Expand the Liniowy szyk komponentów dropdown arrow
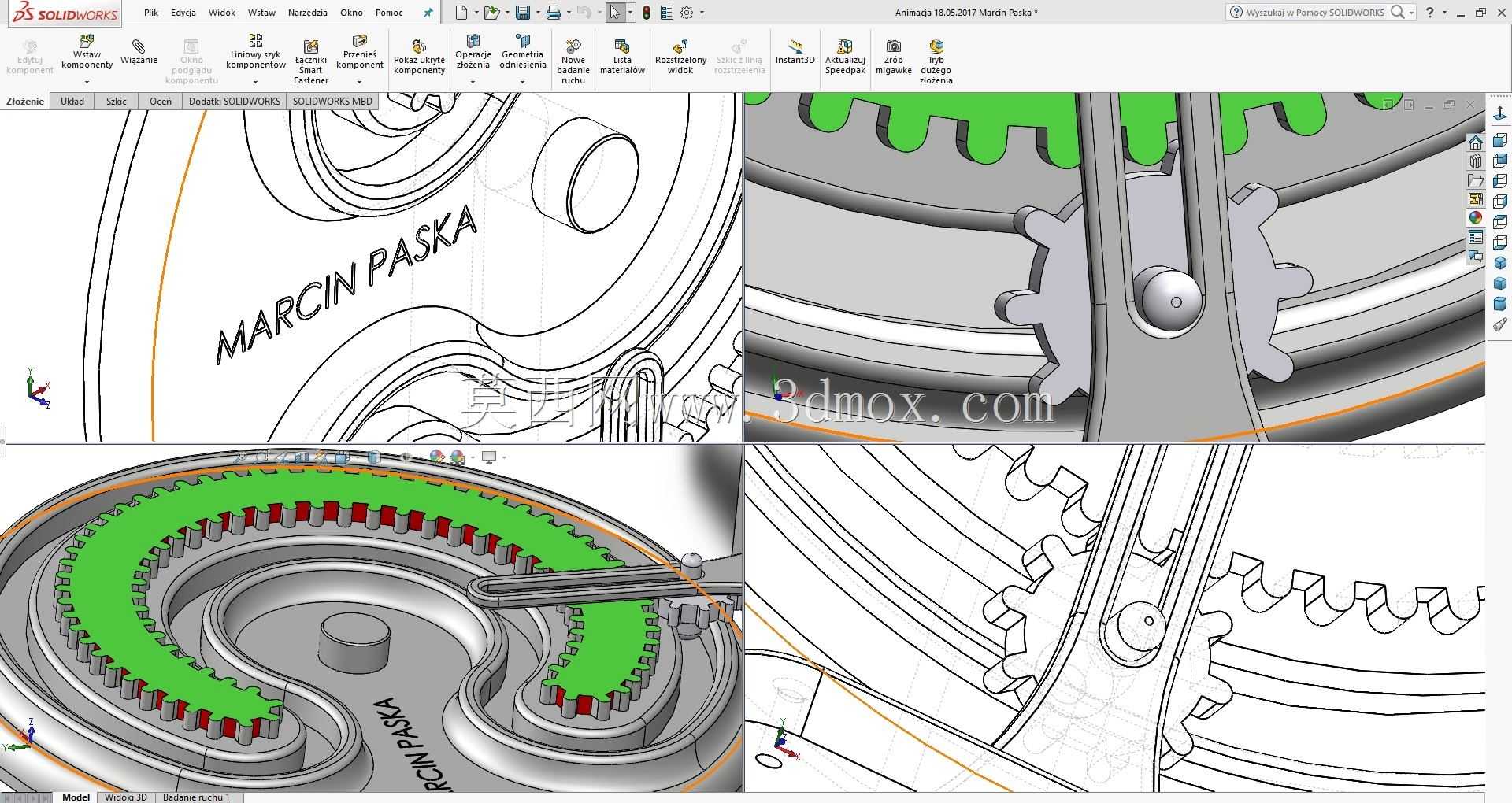Image resolution: width=1512 pixels, height=803 pixels. 255,82
